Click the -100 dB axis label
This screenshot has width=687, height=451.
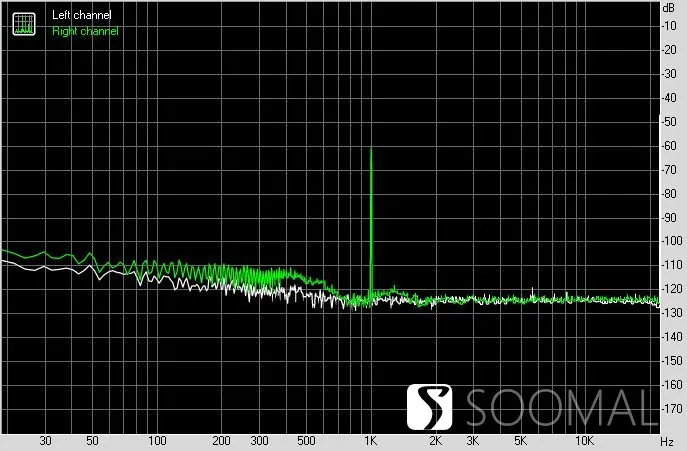pyautogui.click(x=672, y=241)
